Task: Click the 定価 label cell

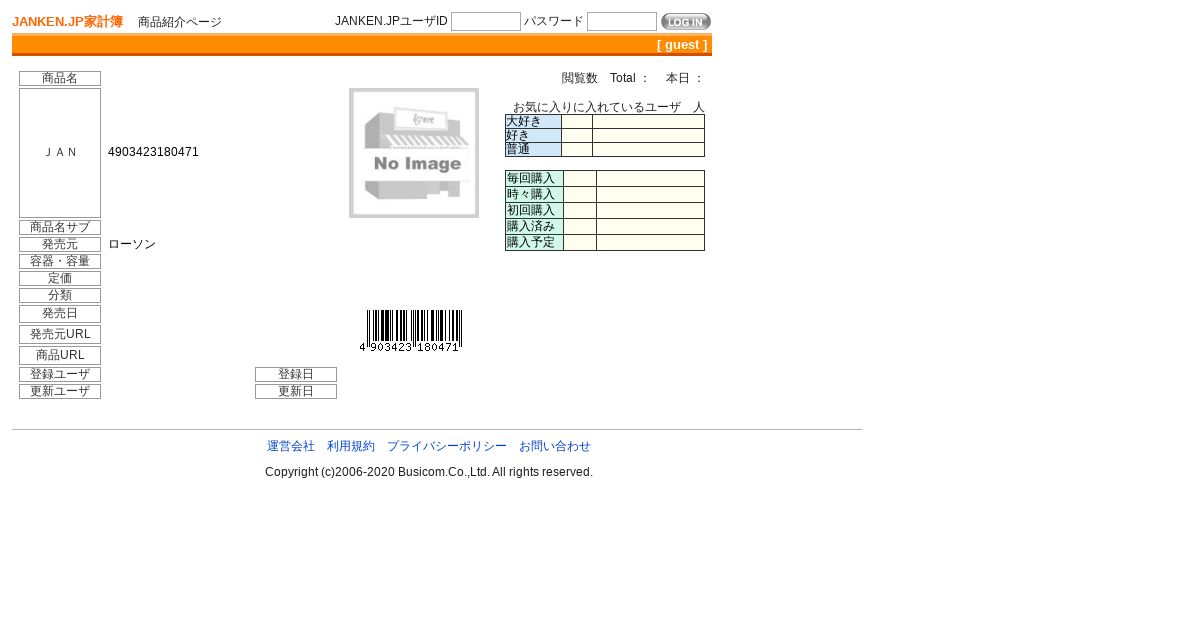Action: click(60, 279)
